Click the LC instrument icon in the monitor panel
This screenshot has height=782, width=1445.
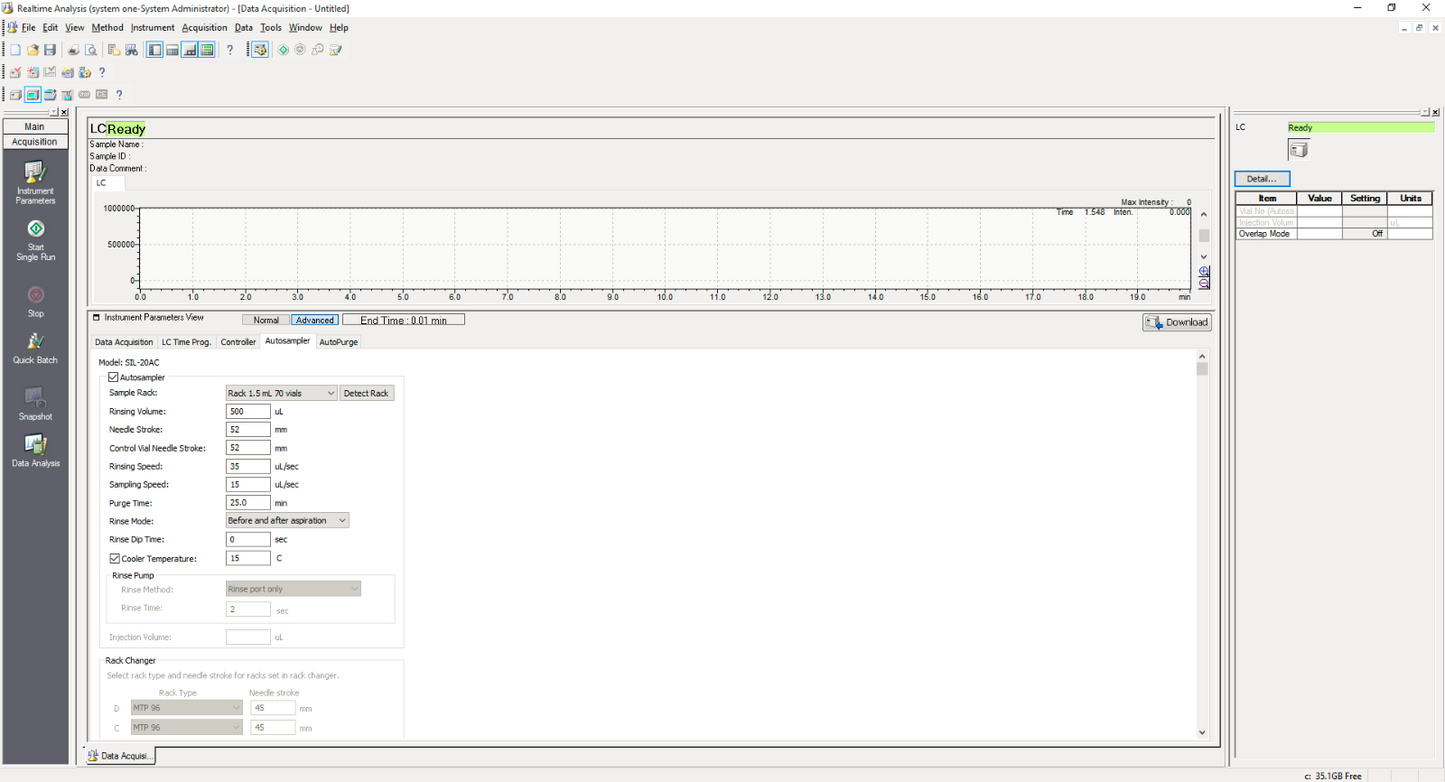pyautogui.click(x=1298, y=150)
